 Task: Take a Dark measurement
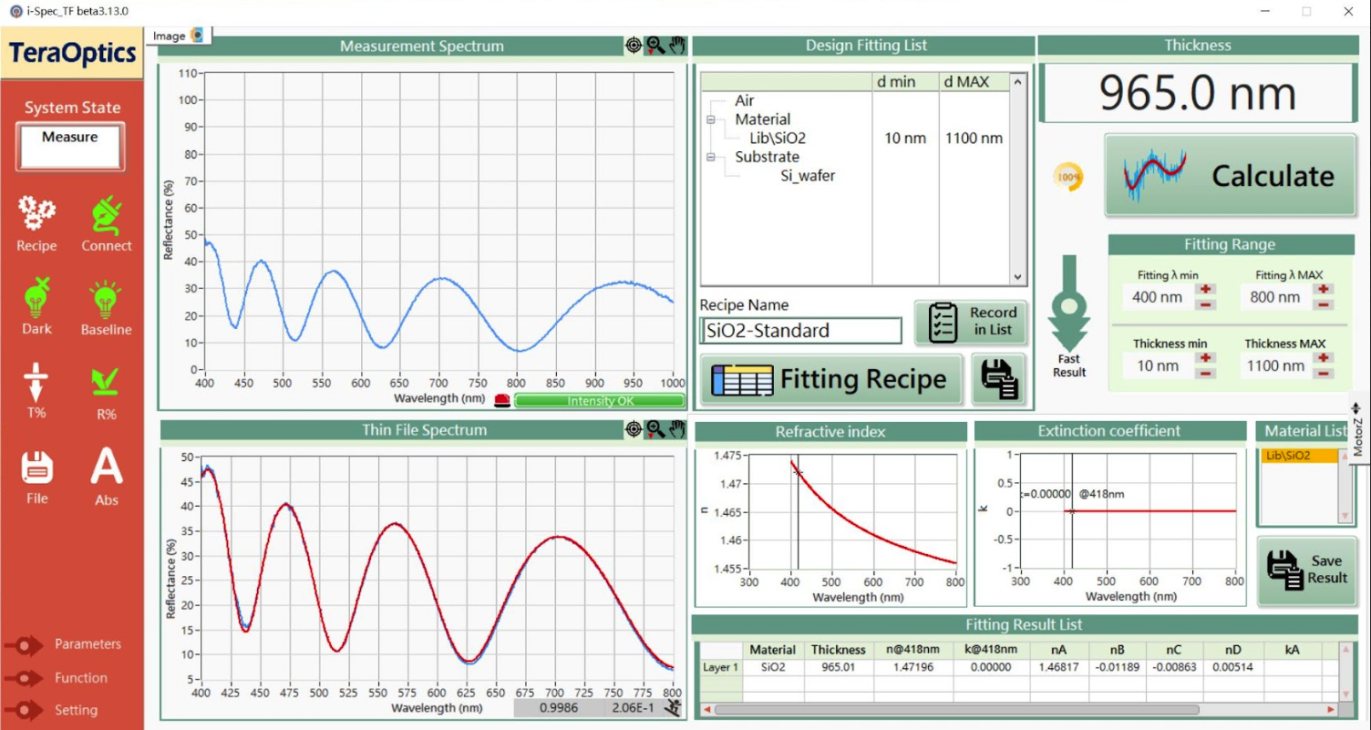[37, 298]
